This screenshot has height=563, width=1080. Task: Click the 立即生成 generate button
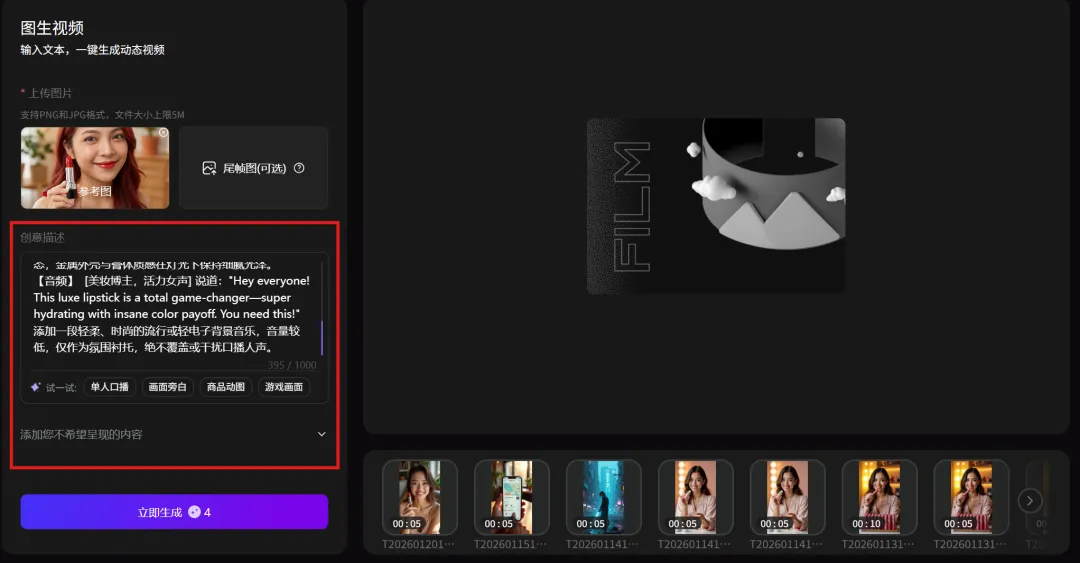174,512
